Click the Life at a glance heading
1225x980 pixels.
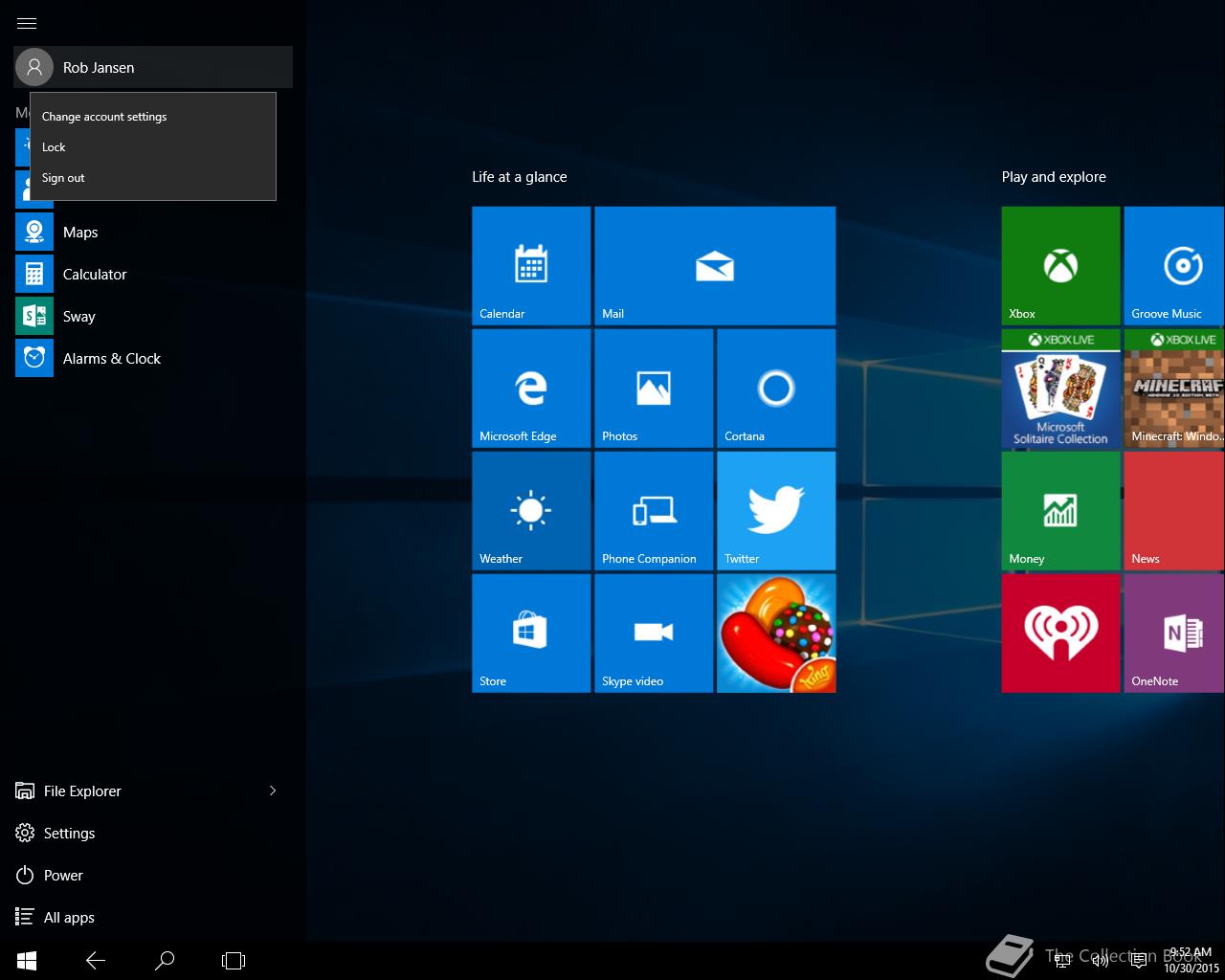520,177
